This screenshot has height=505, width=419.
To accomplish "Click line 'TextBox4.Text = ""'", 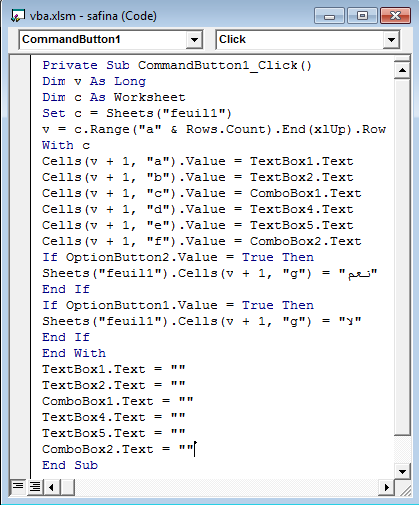I will point(113,417).
